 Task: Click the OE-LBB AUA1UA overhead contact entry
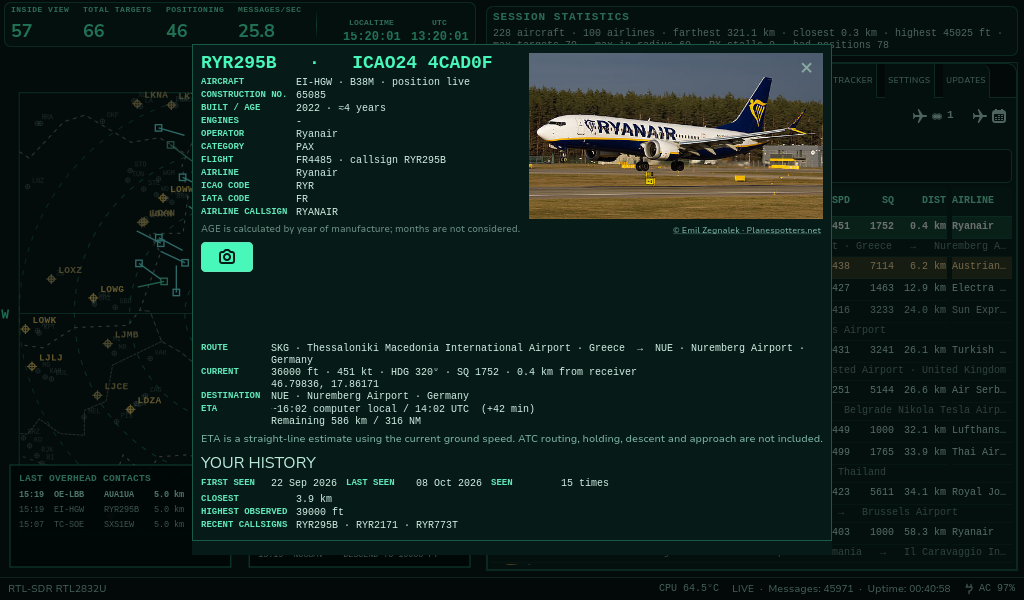pos(101,494)
